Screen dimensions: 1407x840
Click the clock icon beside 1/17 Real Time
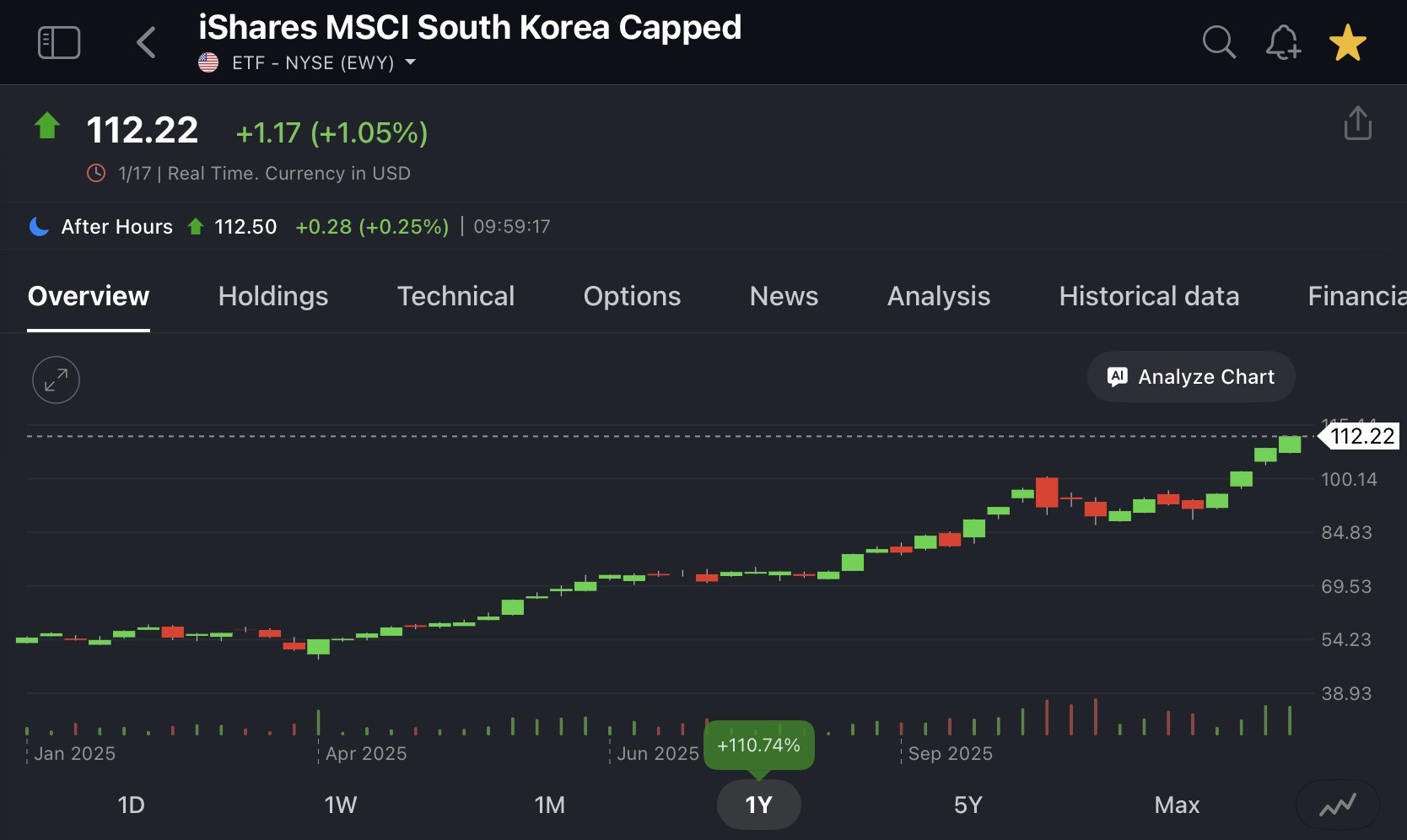pos(96,173)
